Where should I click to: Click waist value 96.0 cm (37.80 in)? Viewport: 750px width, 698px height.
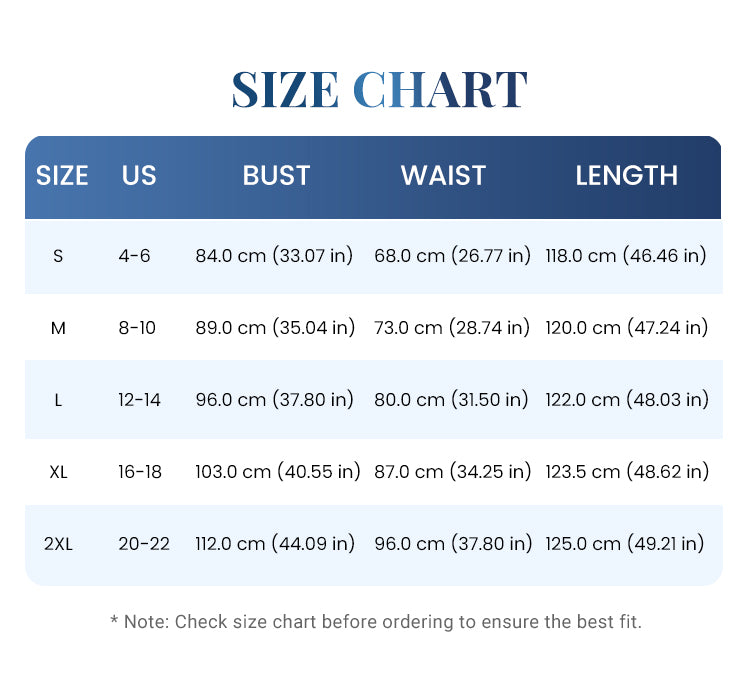(x=453, y=543)
